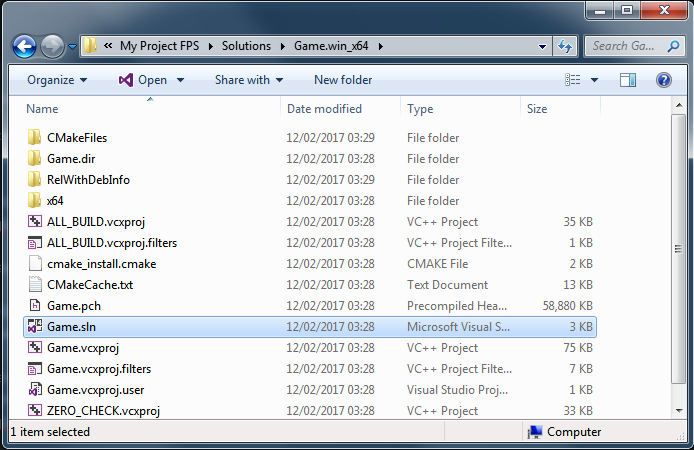This screenshot has height=450, width=694.
Task: Select file name cmake_install.cmake
Action: click(x=101, y=264)
